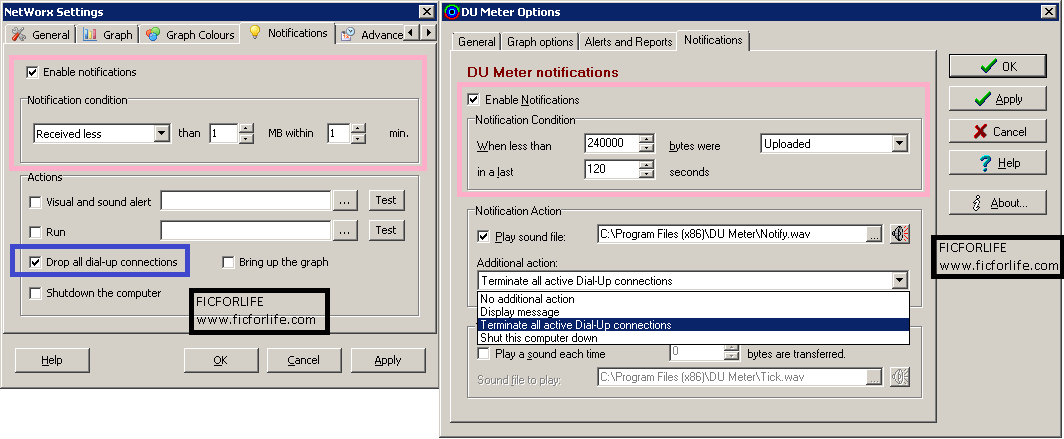Toggle Enable Notifications in DU Meter
Screen dimensions: 1064x439
pyautogui.click(x=474, y=100)
